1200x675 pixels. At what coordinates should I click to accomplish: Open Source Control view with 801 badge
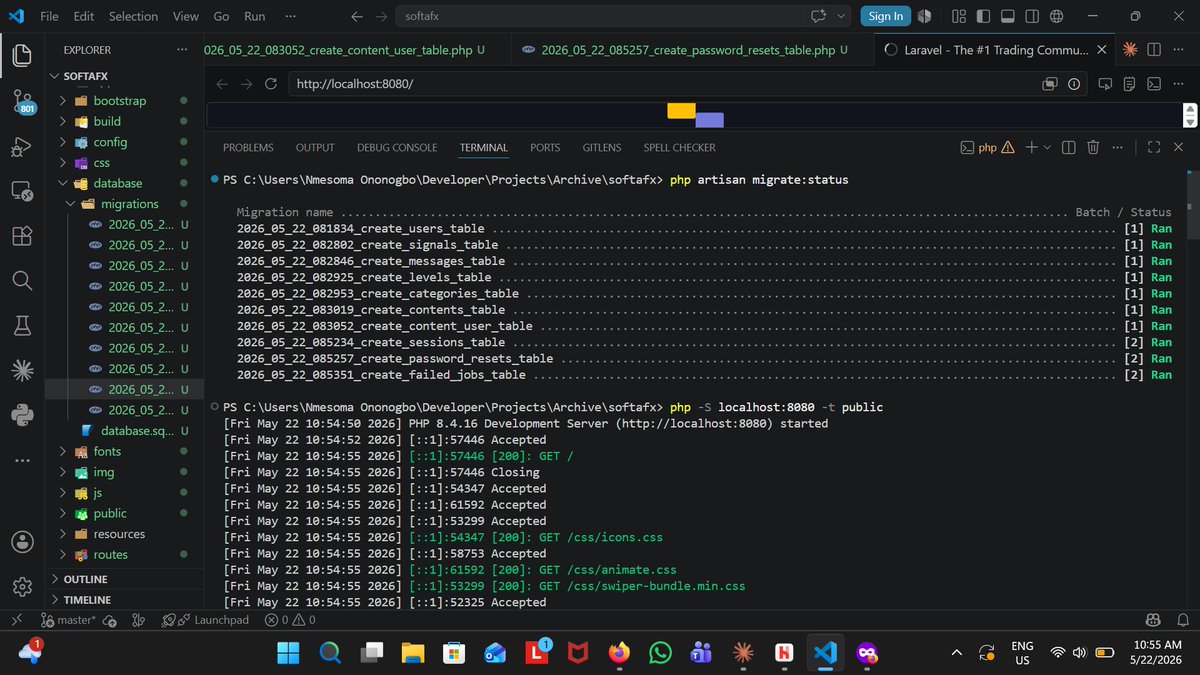point(21,101)
